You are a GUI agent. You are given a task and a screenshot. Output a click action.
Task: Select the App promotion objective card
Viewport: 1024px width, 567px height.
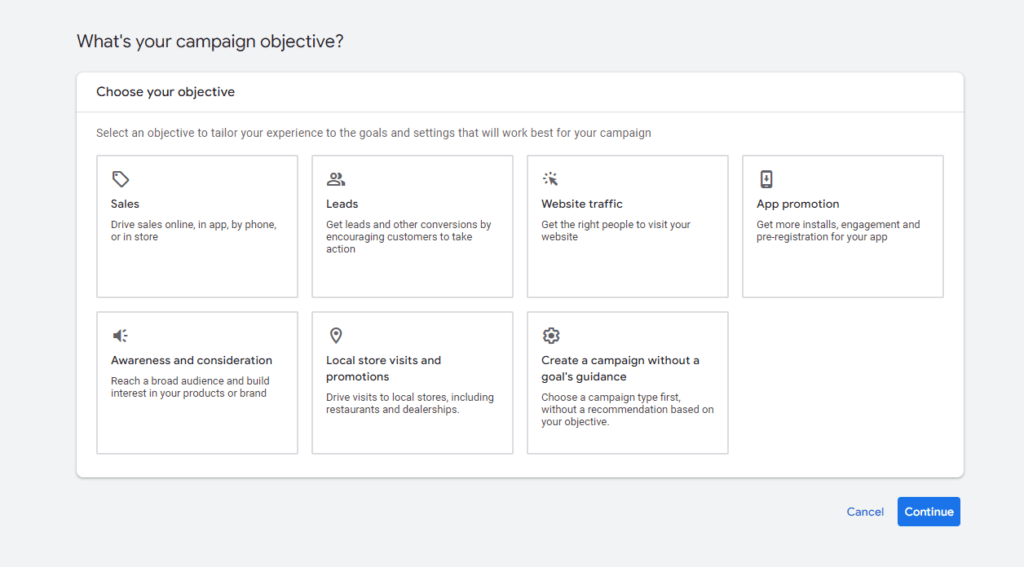click(842, 226)
